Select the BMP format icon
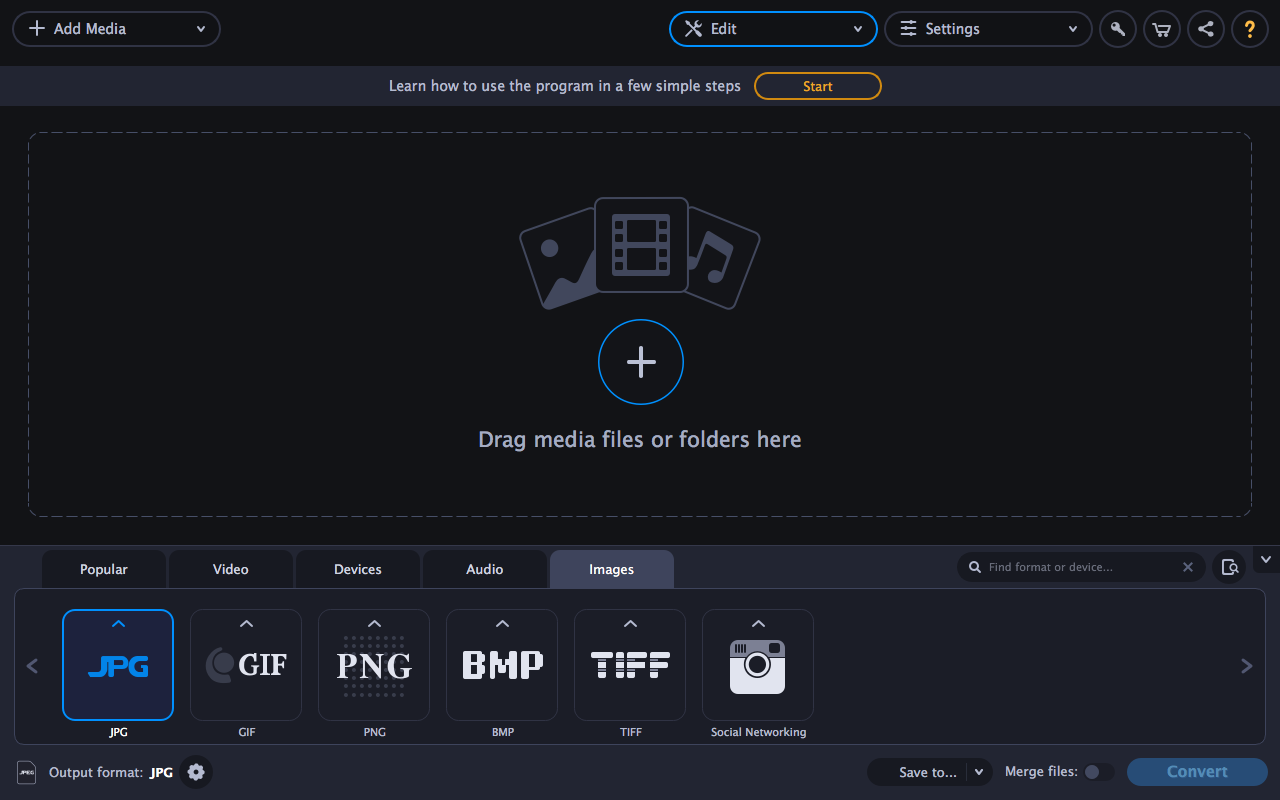Screen dimensions: 1280x800 [502, 664]
